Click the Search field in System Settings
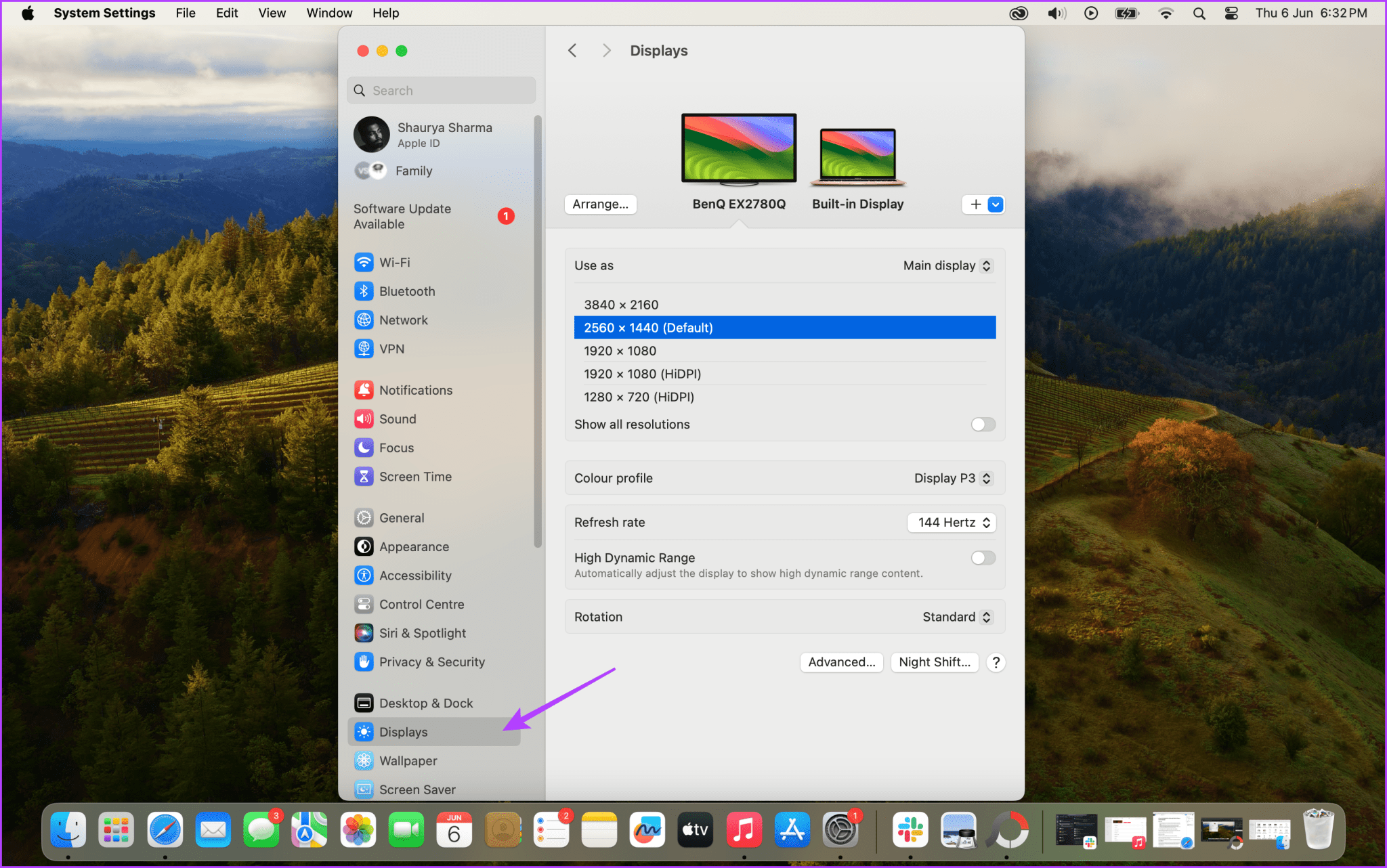 [441, 90]
